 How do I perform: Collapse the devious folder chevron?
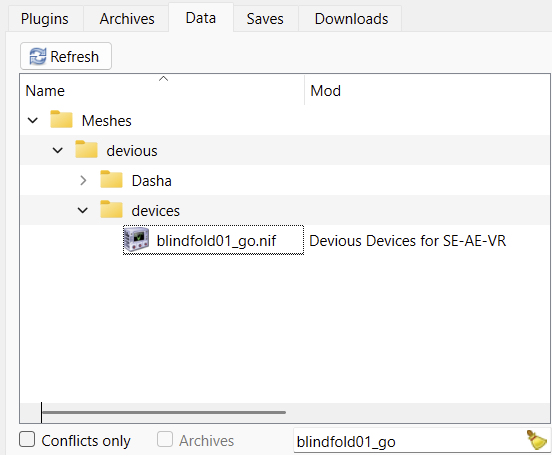pos(58,151)
